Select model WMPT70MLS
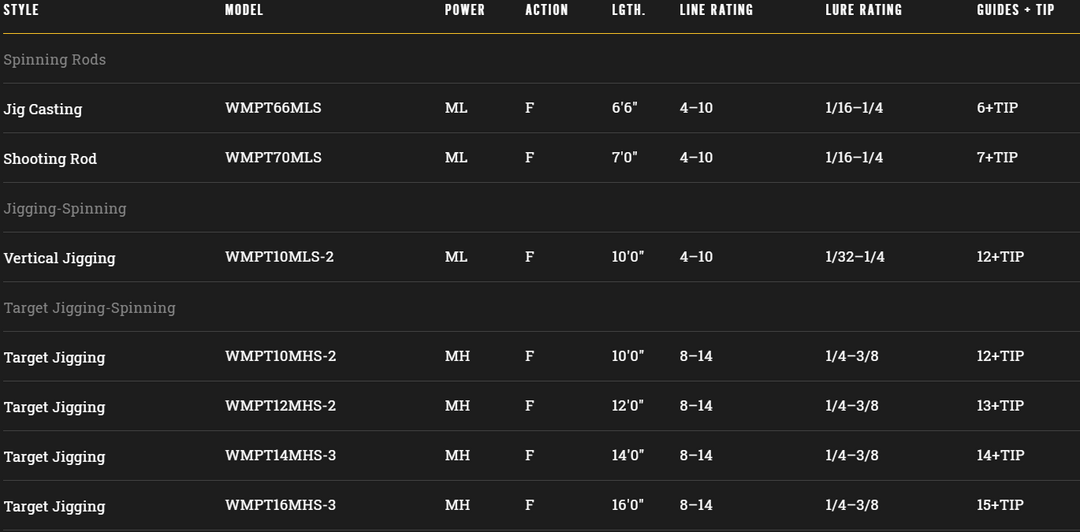Image resolution: width=1080 pixels, height=532 pixels. click(273, 158)
